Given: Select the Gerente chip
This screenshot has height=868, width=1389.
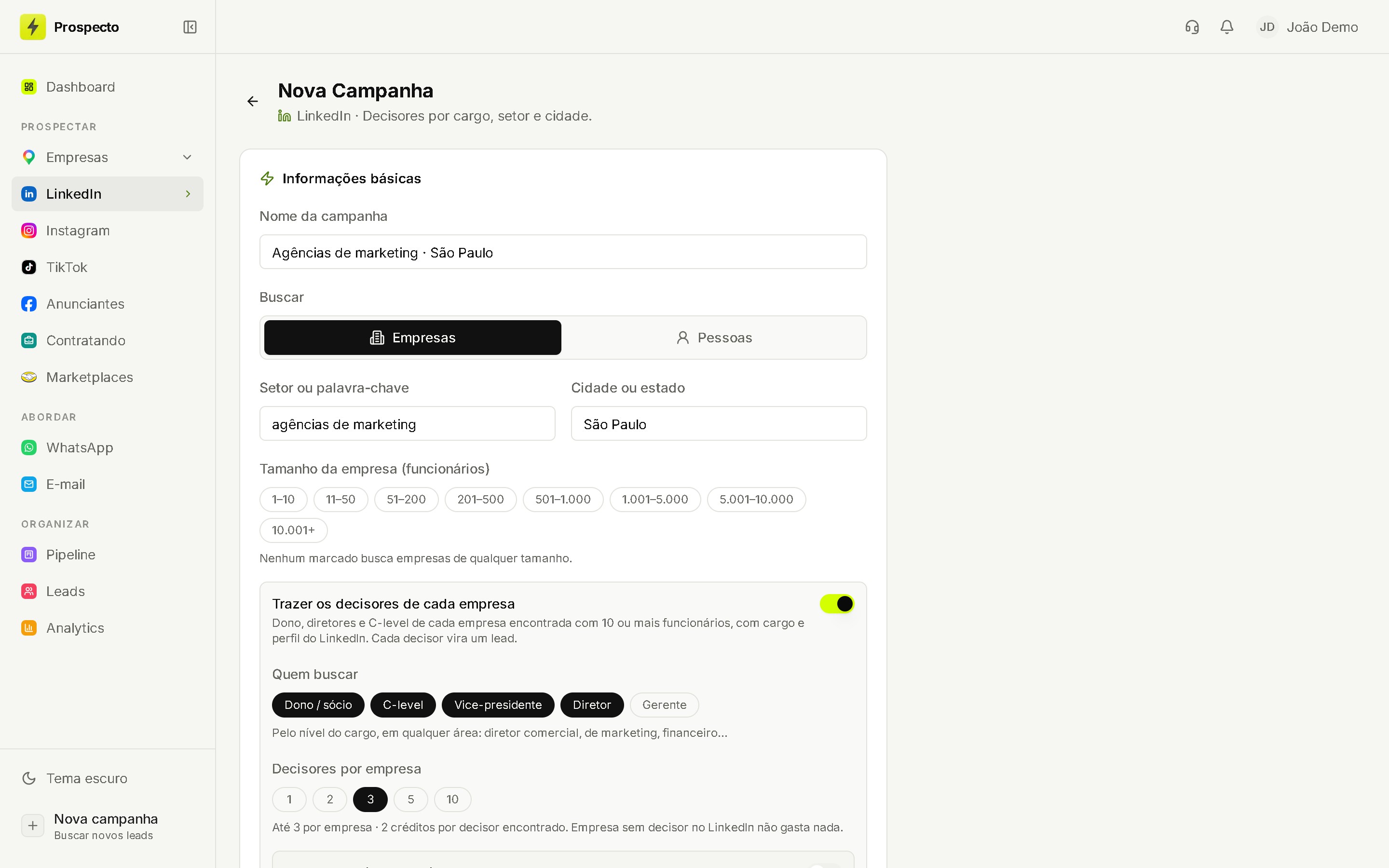Looking at the screenshot, I should click(665, 705).
